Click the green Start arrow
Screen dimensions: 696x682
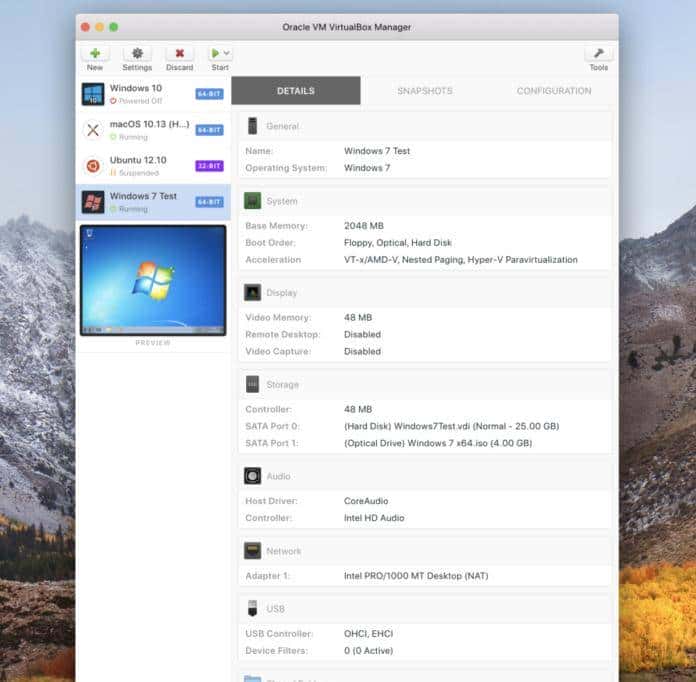pyautogui.click(x=215, y=54)
